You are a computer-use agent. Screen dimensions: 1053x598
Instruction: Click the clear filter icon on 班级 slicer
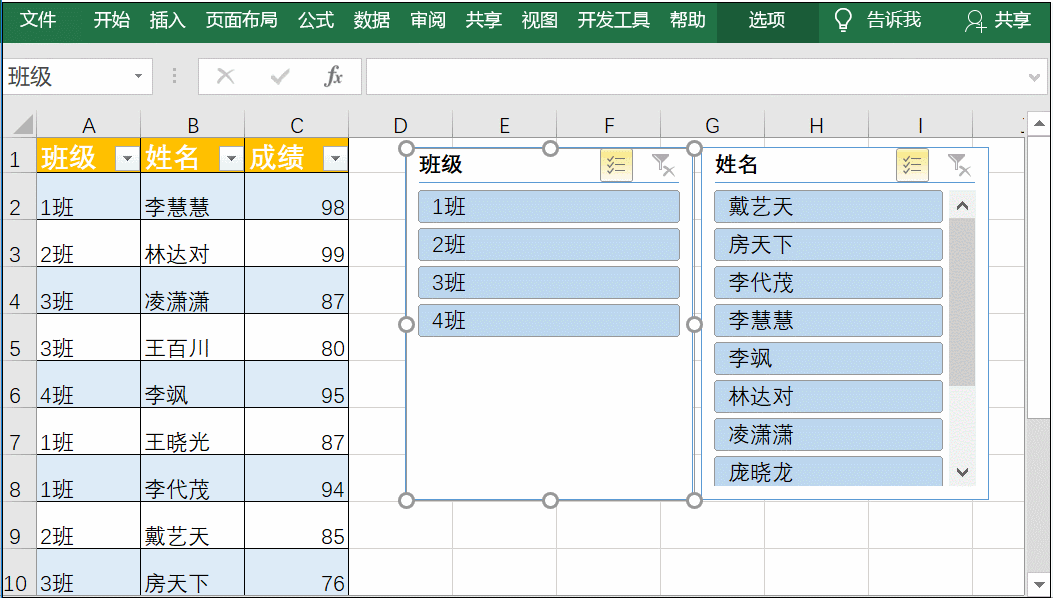[662, 165]
